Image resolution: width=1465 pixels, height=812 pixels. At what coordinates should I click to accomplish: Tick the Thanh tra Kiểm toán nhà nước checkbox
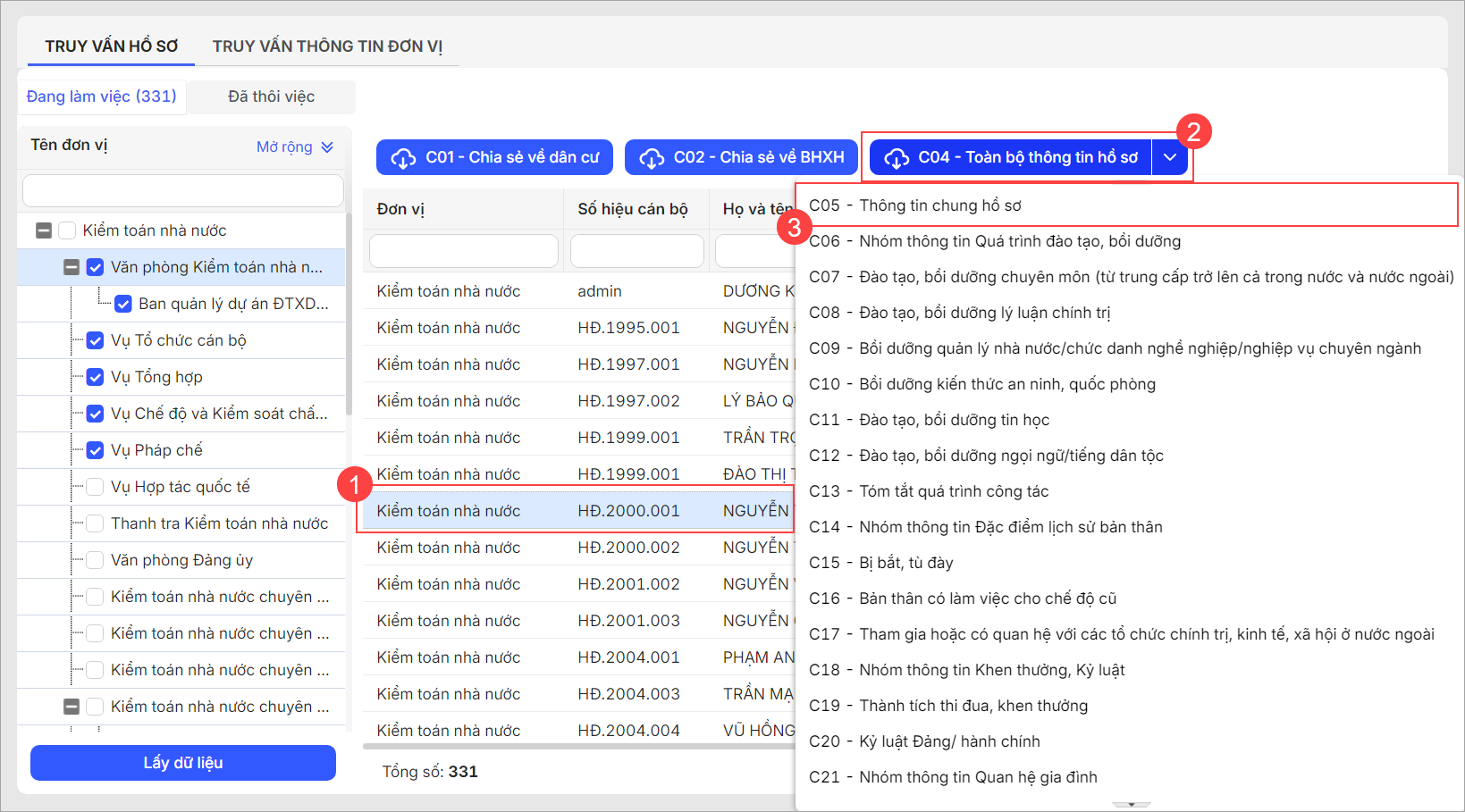pyautogui.click(x=96, y=523)
